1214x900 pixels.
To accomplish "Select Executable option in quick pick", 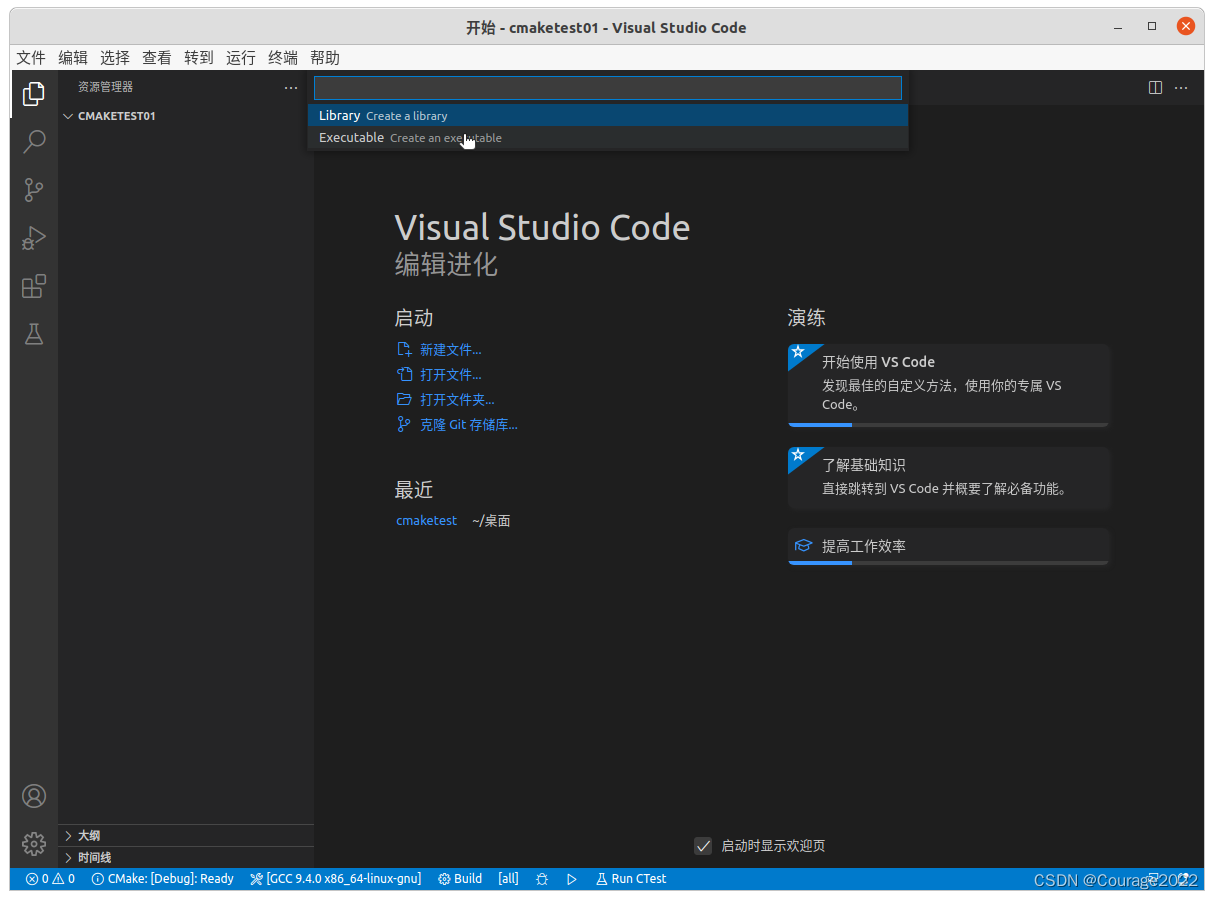I will [608, 138].
